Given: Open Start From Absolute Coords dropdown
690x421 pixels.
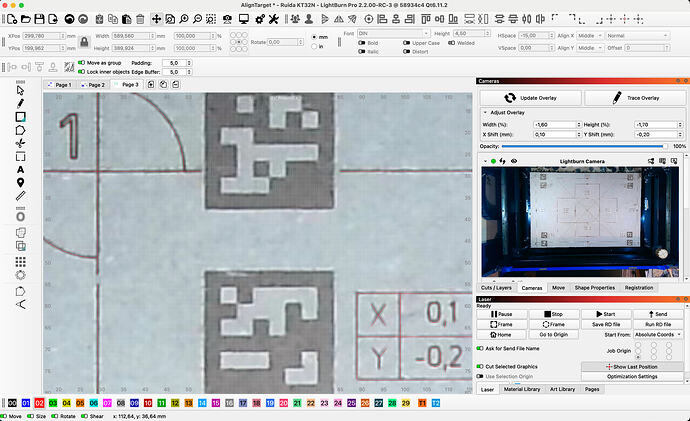Looking at the screenshot, I should [x=658, y=335].
